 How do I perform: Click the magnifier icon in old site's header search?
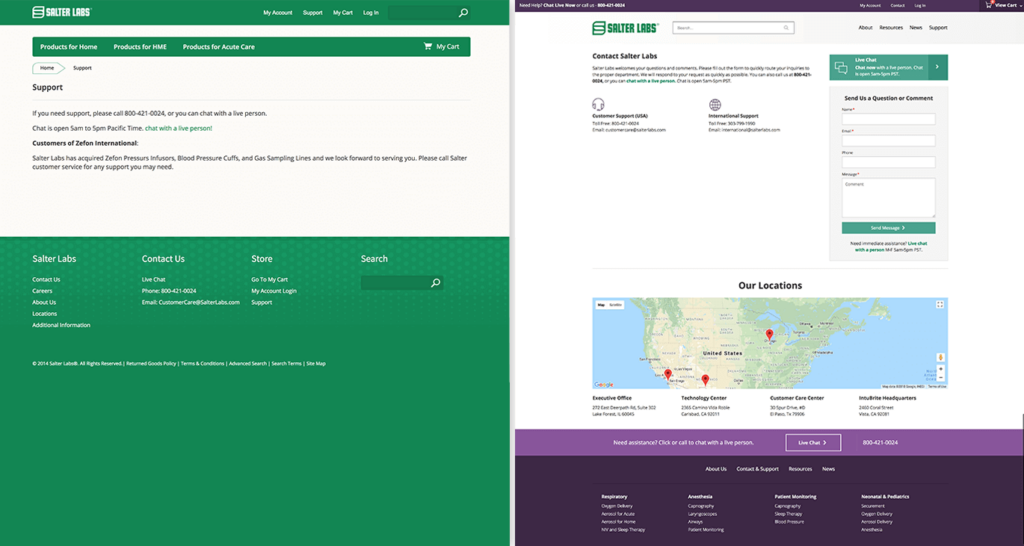tap(463, 12)
